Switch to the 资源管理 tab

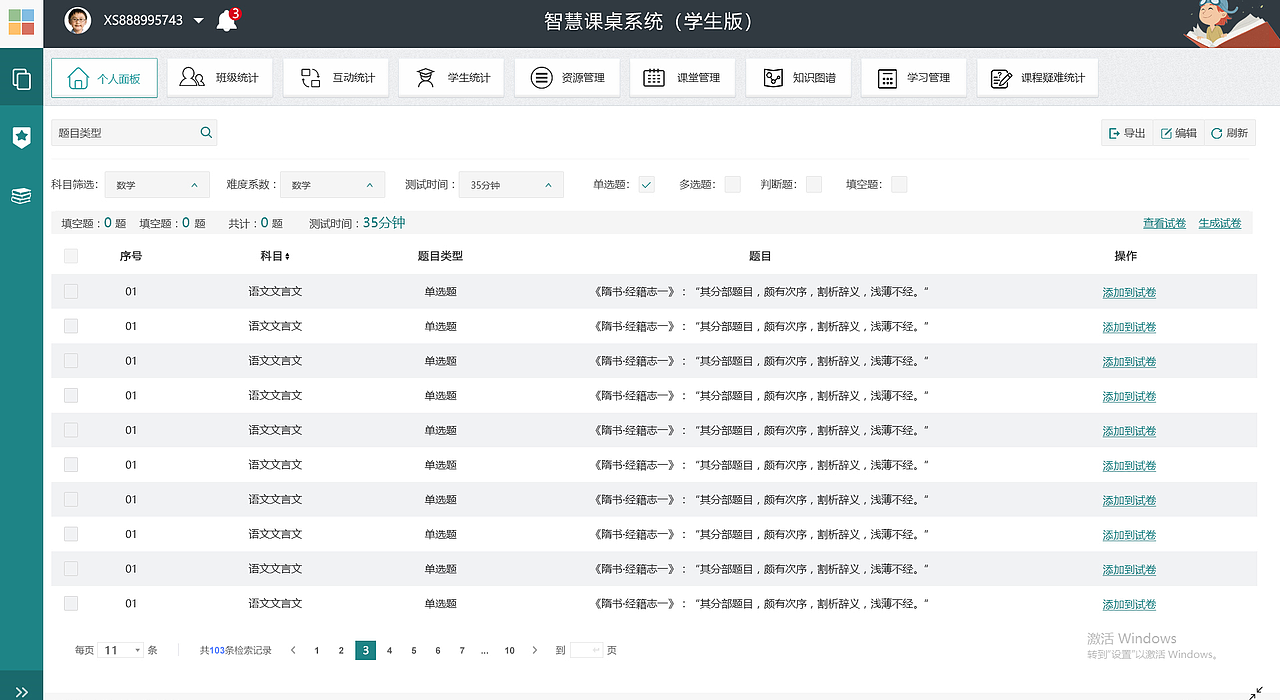567,78
